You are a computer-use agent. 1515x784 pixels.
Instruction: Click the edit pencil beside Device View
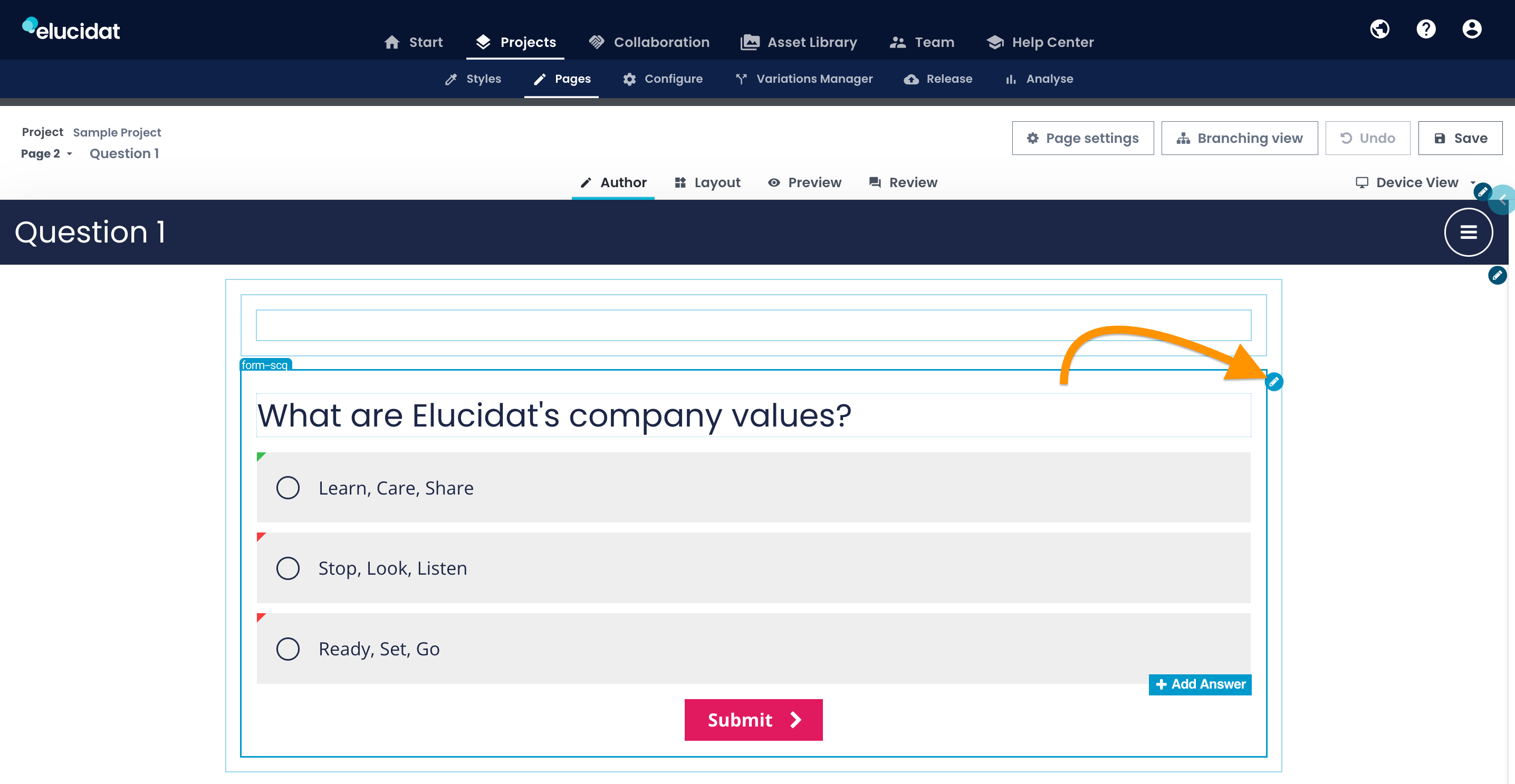point(1482,191)
